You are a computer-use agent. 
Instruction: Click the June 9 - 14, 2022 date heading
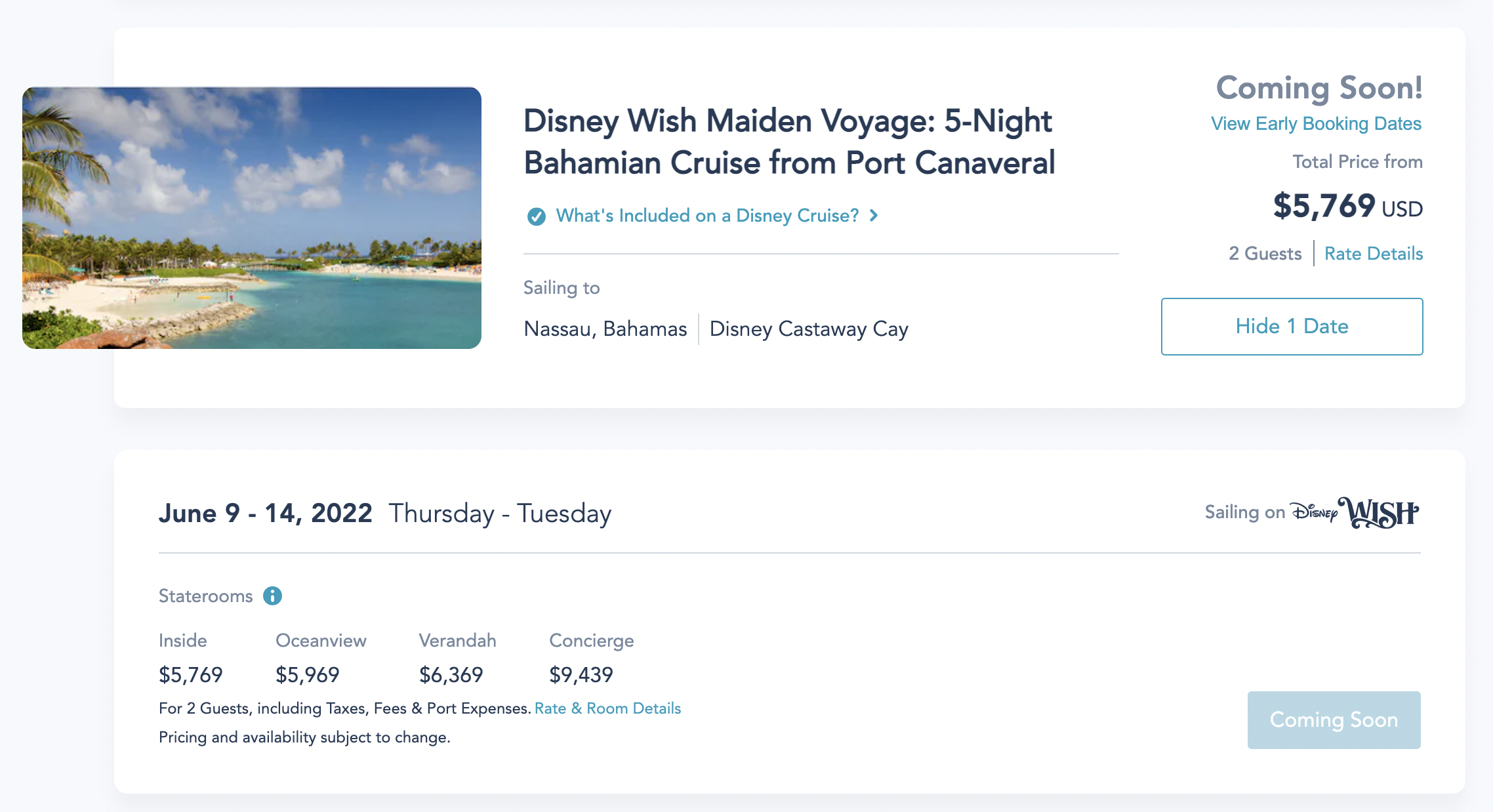tap(265, 513)
